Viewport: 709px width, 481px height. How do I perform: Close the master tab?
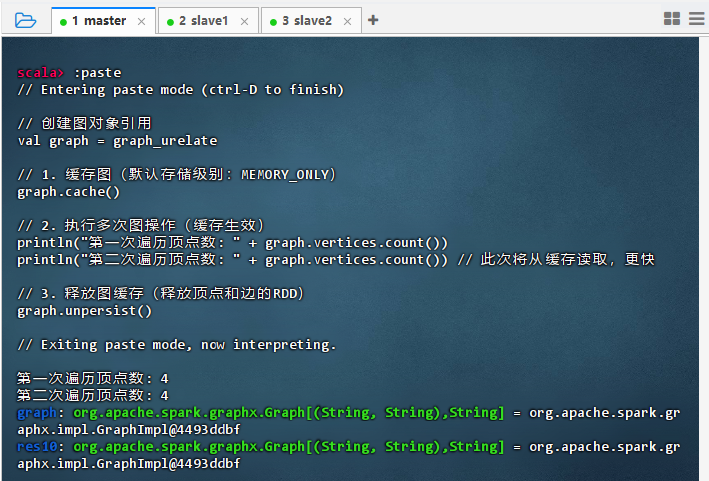(142, 21)
